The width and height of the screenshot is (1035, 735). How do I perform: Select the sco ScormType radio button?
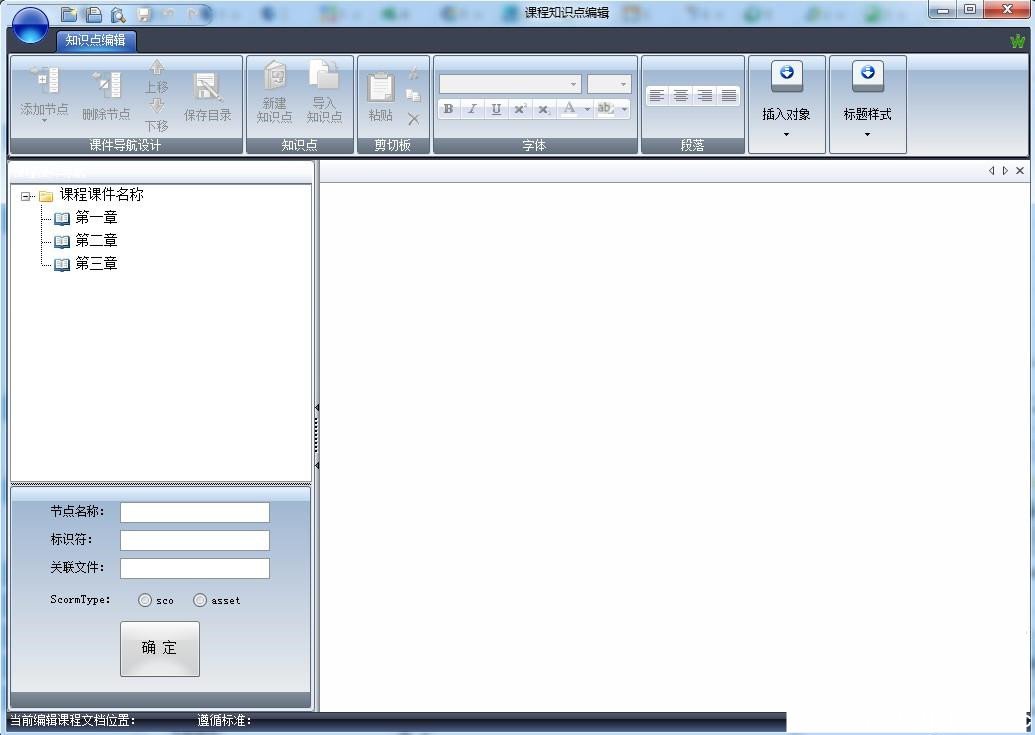tap(145, 600)
